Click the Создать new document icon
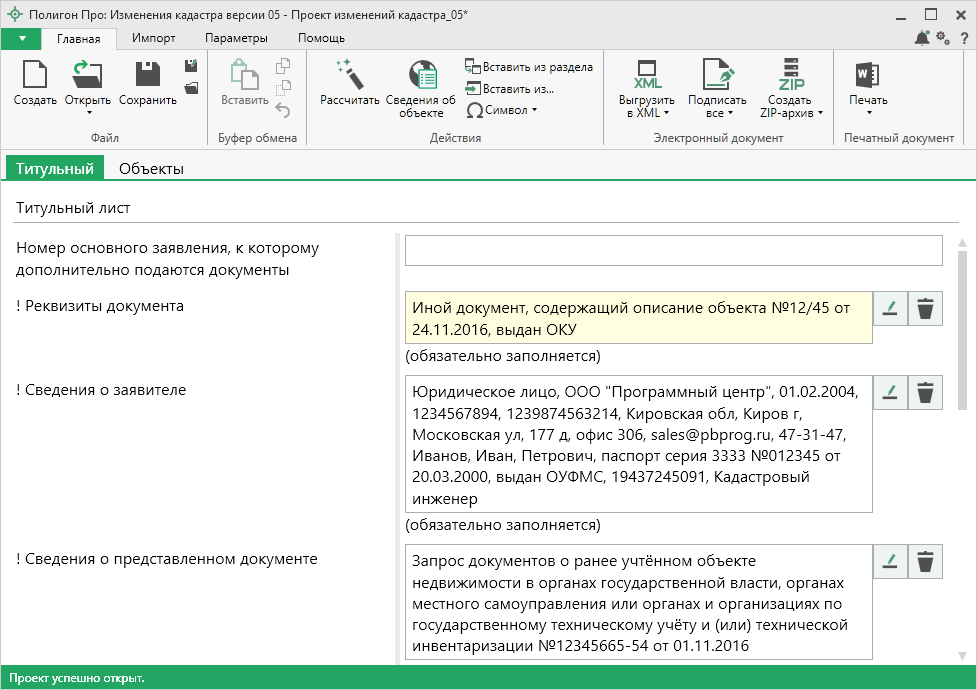The width and height of the screenshot is (977, 690). (35, 76)
